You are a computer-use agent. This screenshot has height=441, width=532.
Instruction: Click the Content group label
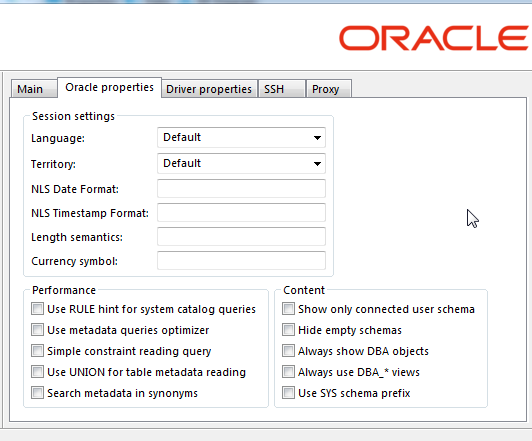coord(304,290)
